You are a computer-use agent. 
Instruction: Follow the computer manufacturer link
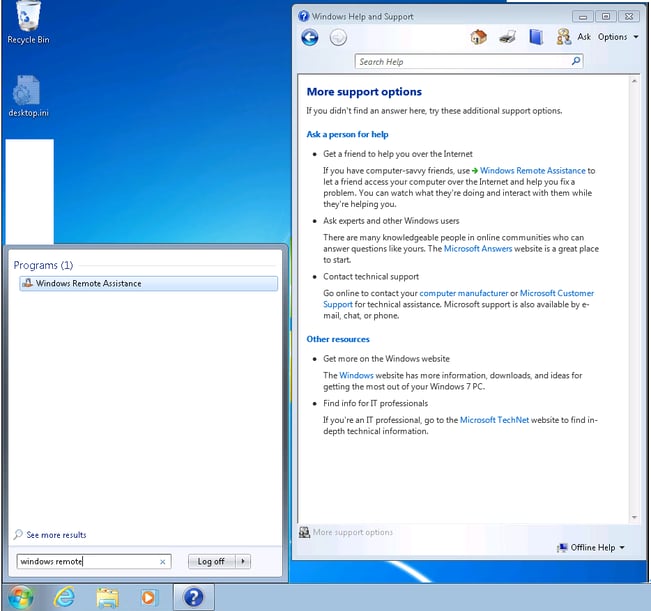click(x=463, y=293)
